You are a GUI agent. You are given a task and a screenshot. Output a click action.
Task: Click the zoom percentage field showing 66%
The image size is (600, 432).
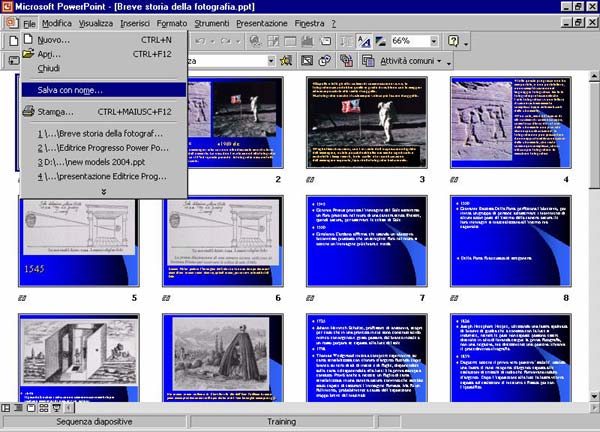click(x=410, y=41)
